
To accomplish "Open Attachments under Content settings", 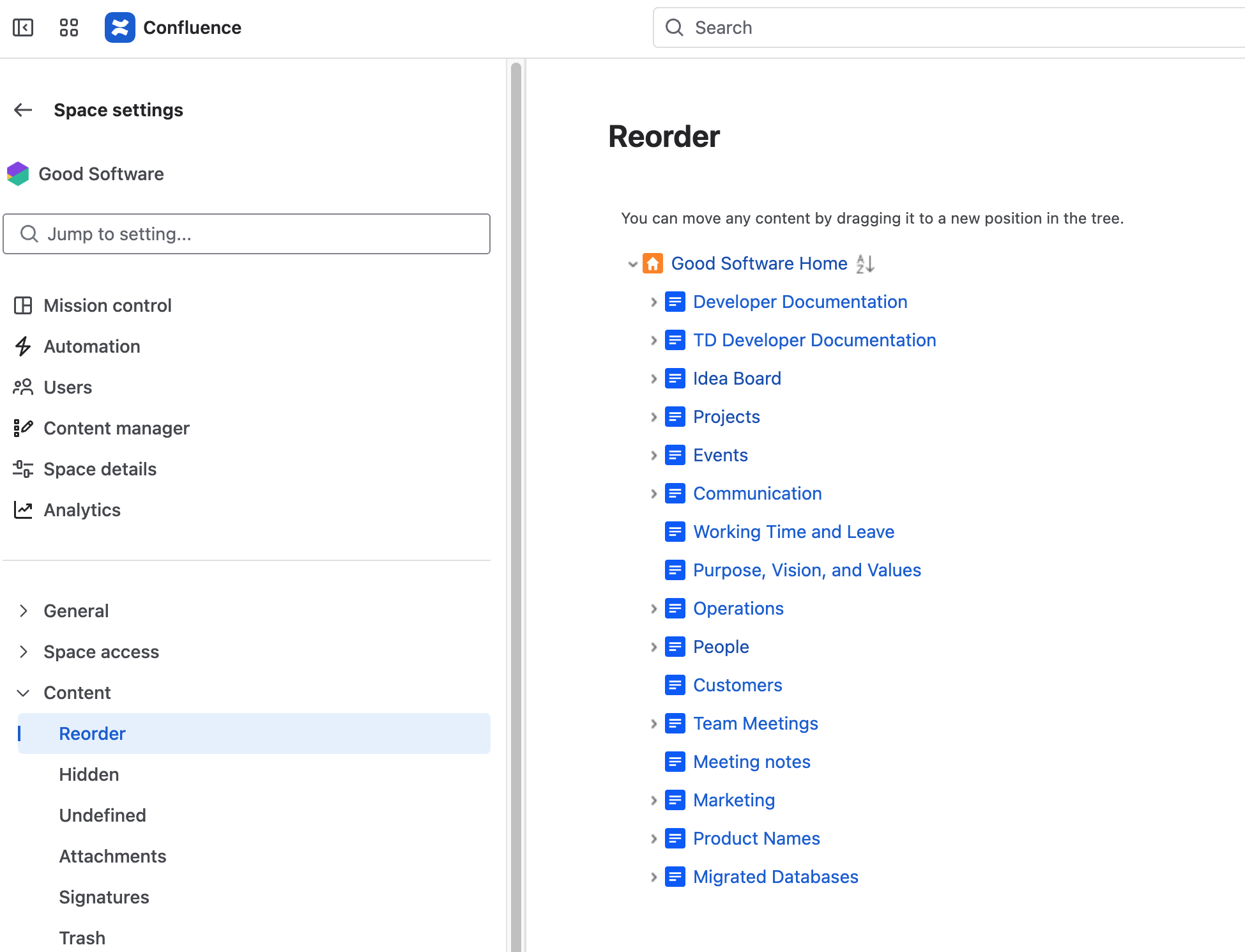I will 112,856.
